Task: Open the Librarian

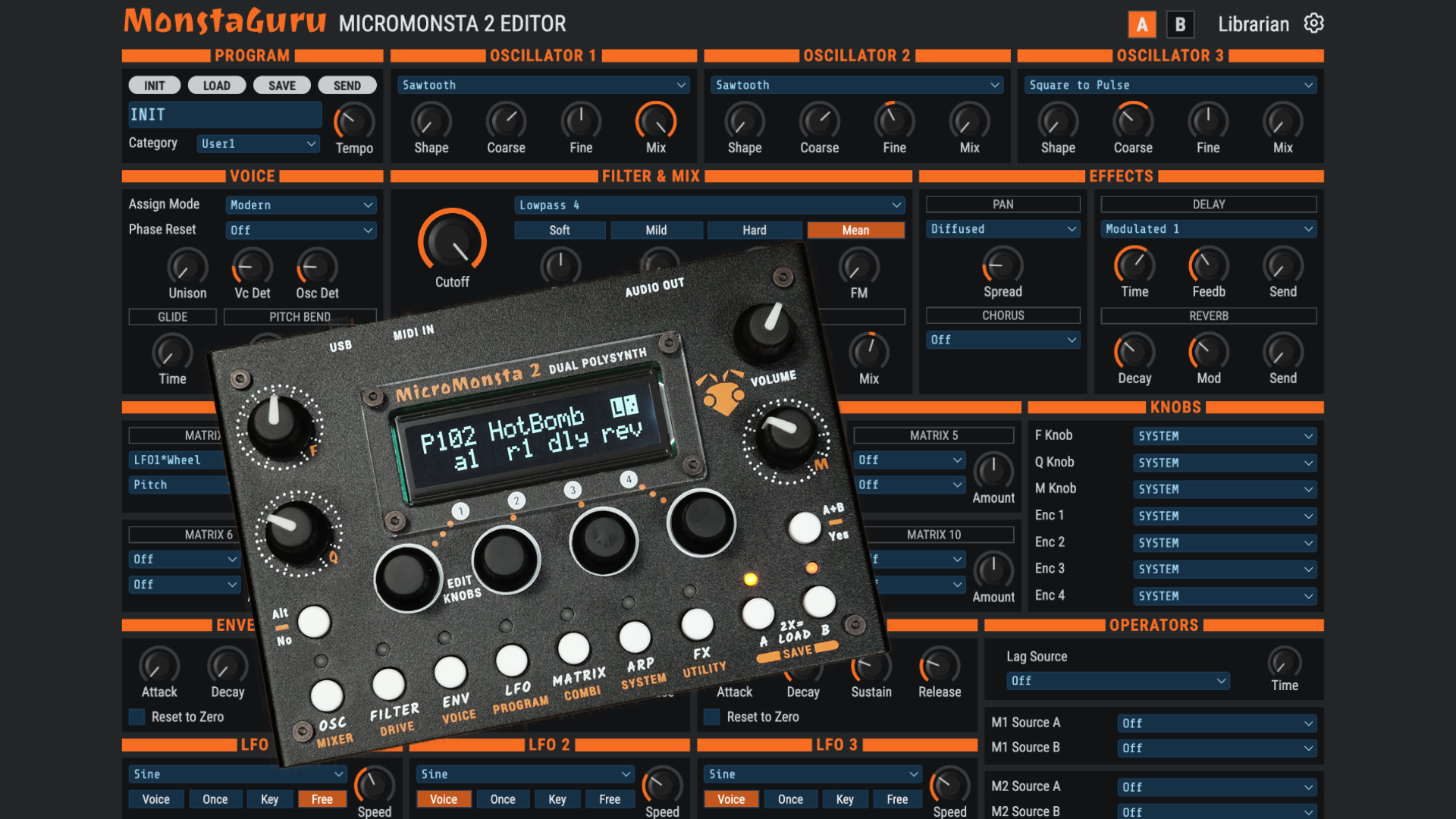Action: [1254, 24]
